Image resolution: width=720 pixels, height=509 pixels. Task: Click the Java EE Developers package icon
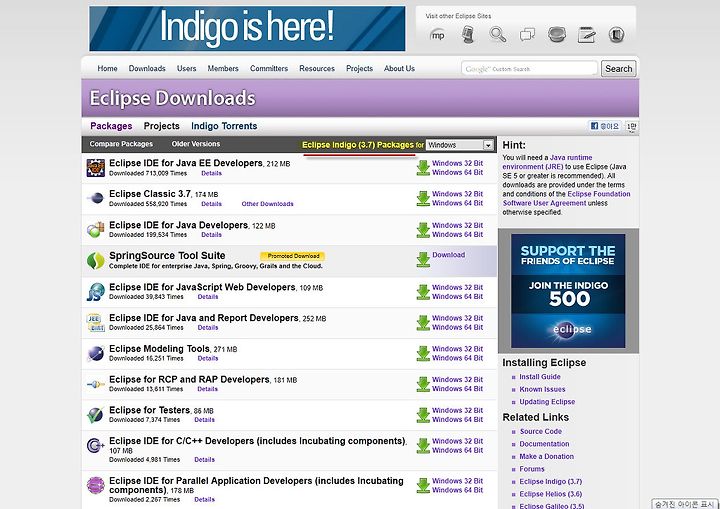point(96,168)
